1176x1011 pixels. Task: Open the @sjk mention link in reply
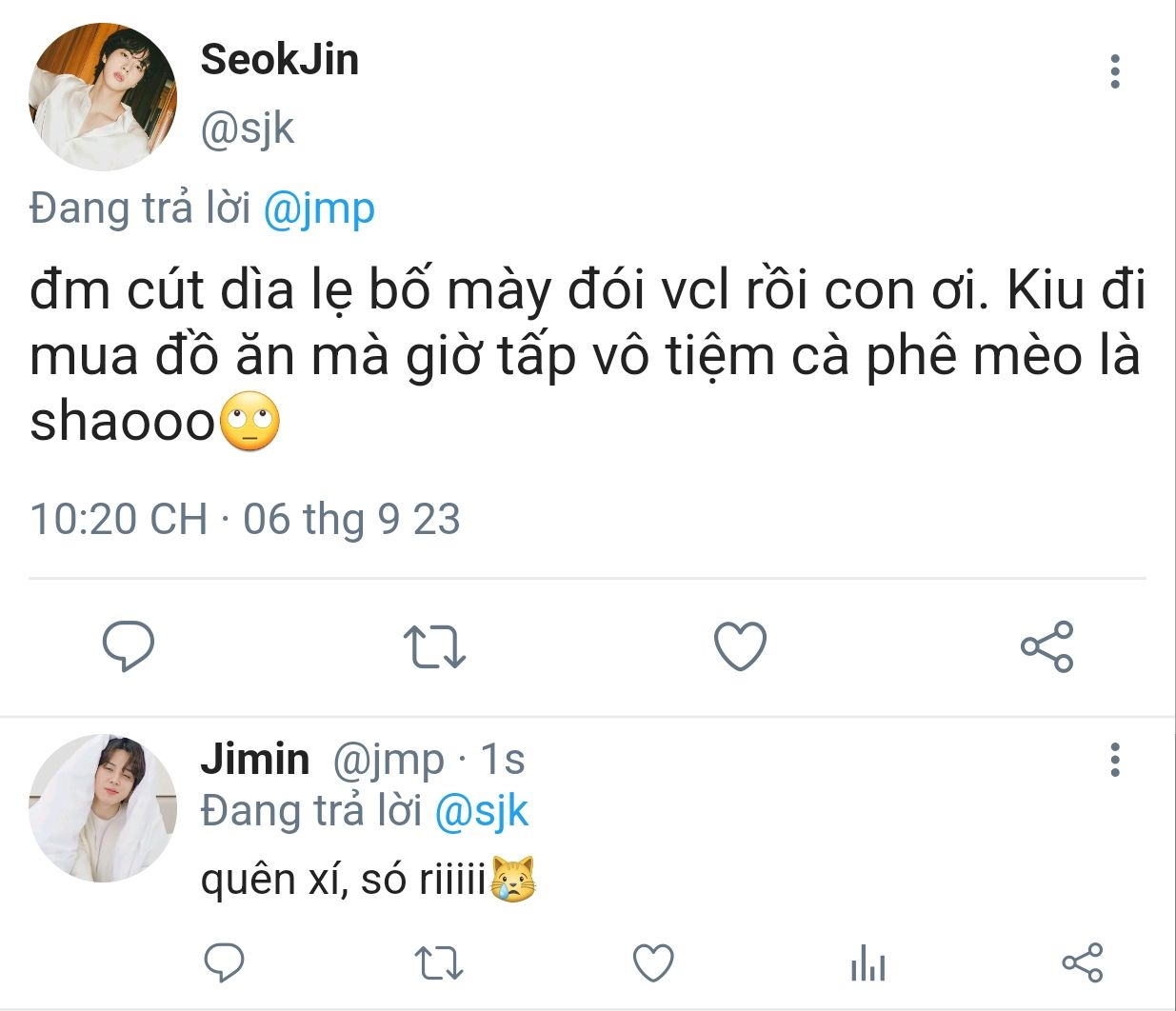coord(481,811)
